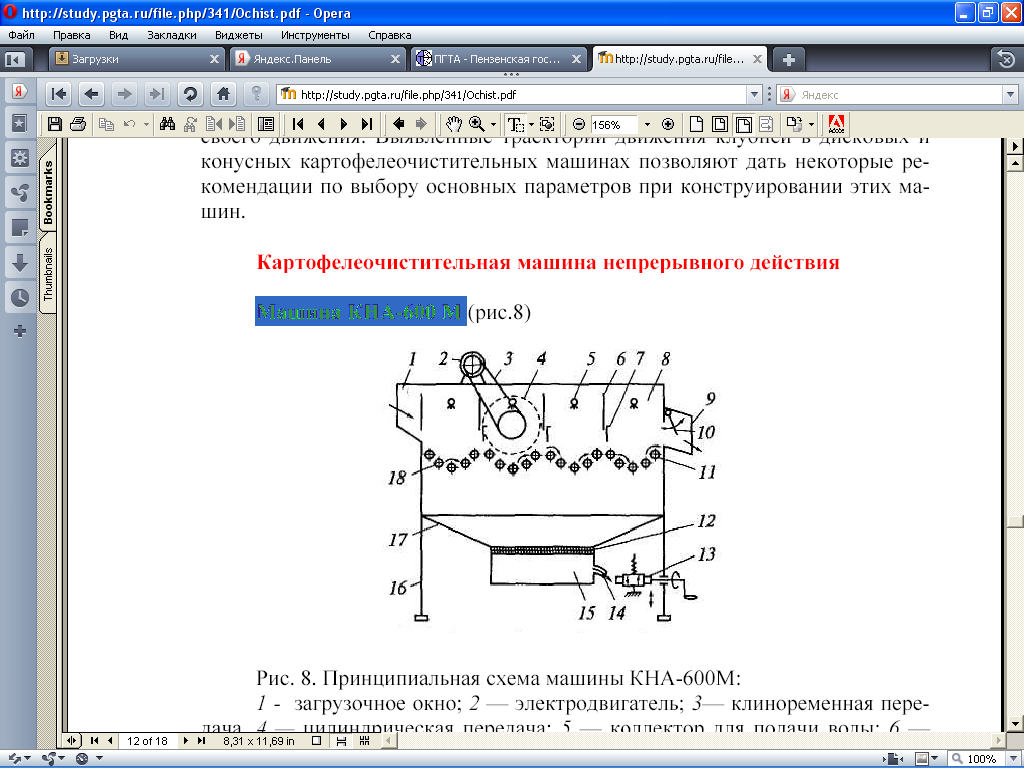Go to next page in PDF toolbar

[x=344, y=124]
